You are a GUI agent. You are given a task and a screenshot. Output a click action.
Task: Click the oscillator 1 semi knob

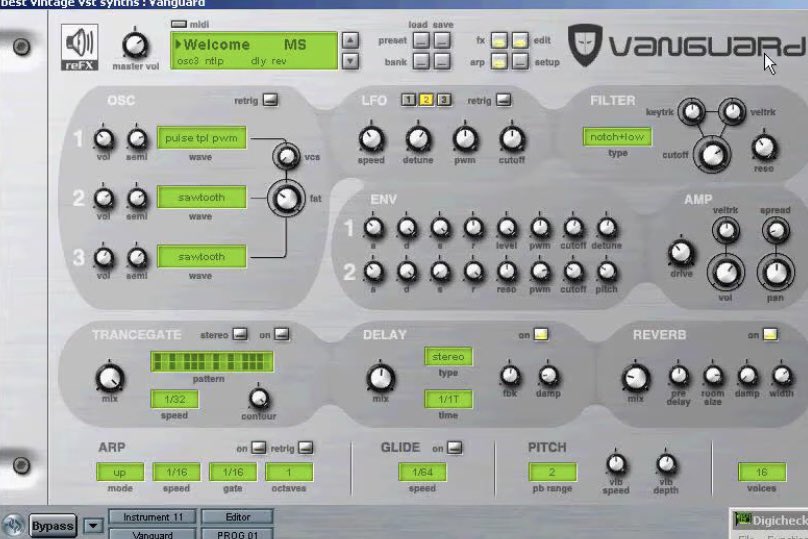[x=137, y=139]
